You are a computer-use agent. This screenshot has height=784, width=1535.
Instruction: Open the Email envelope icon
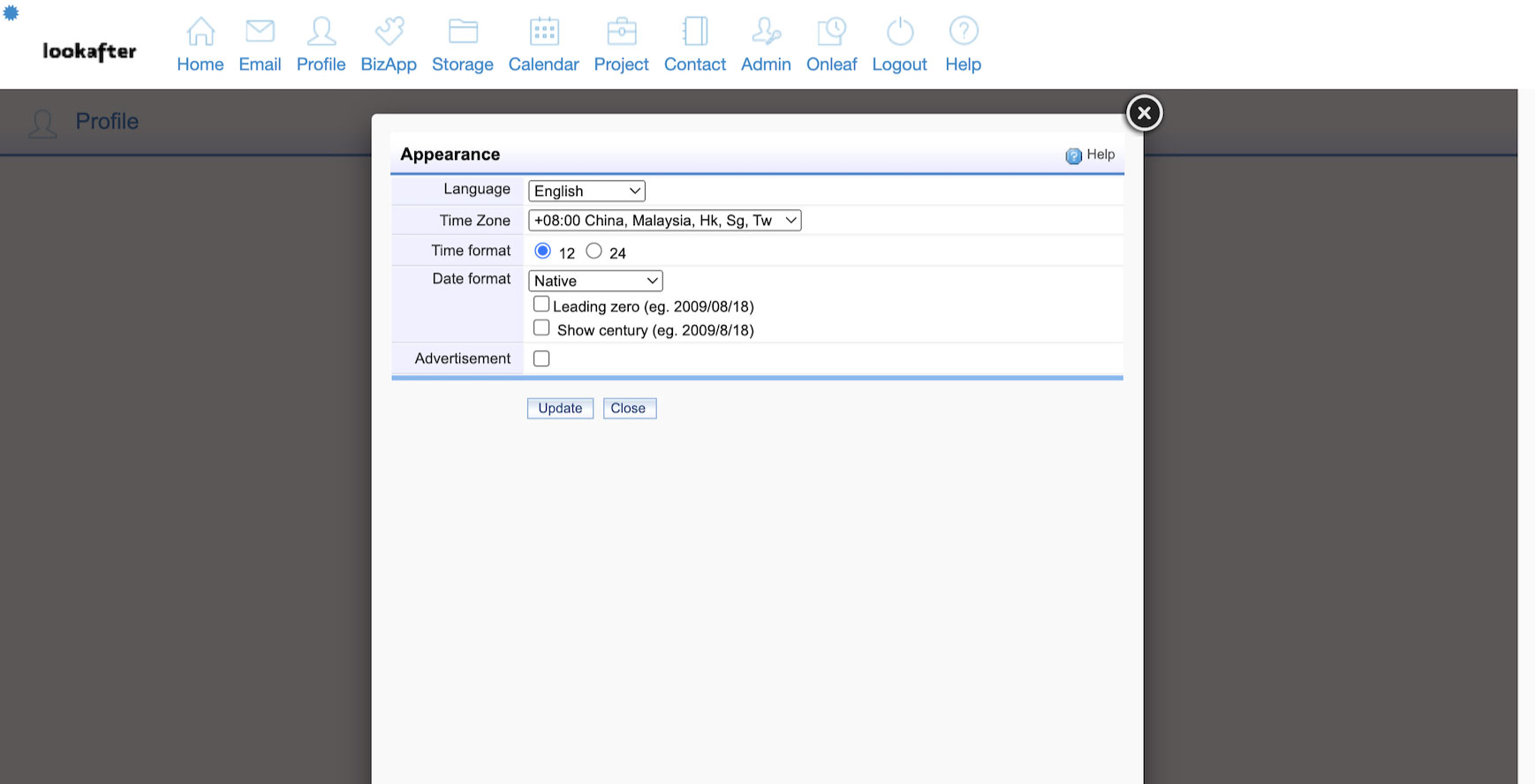coord(260,32)
